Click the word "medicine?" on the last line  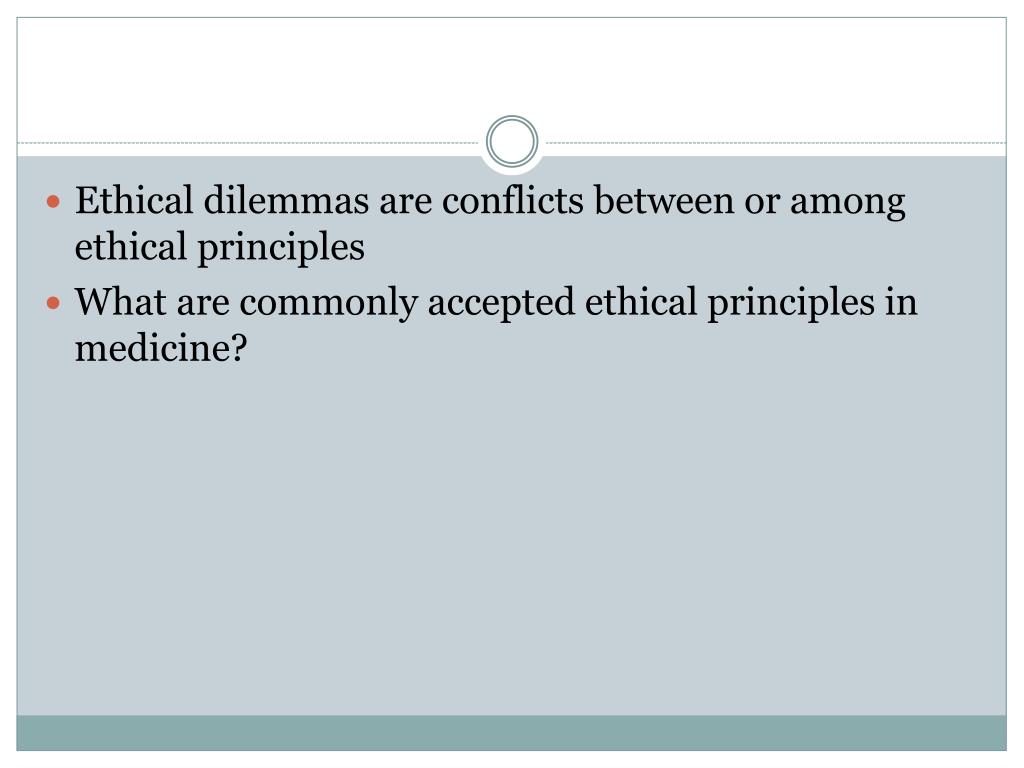point(160,348)
